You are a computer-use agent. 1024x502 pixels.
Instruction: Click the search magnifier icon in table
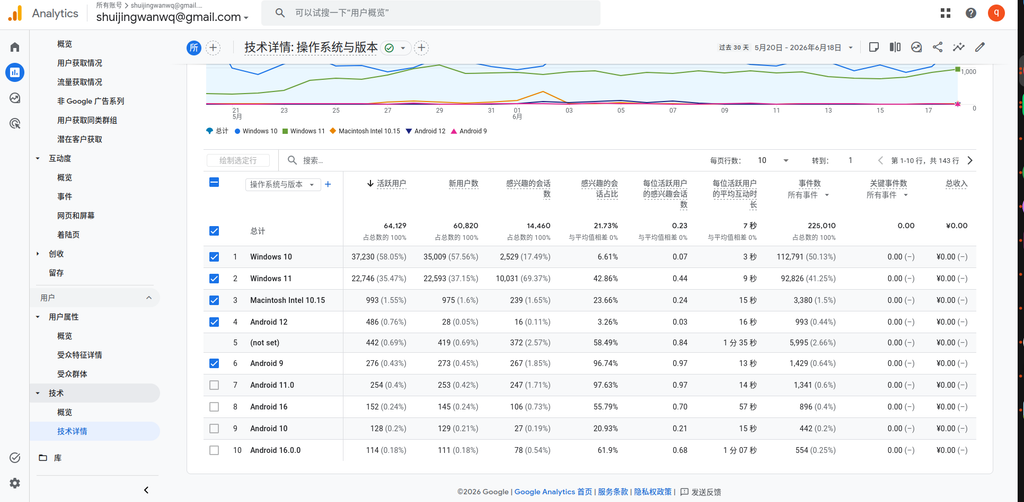point(292,160)
